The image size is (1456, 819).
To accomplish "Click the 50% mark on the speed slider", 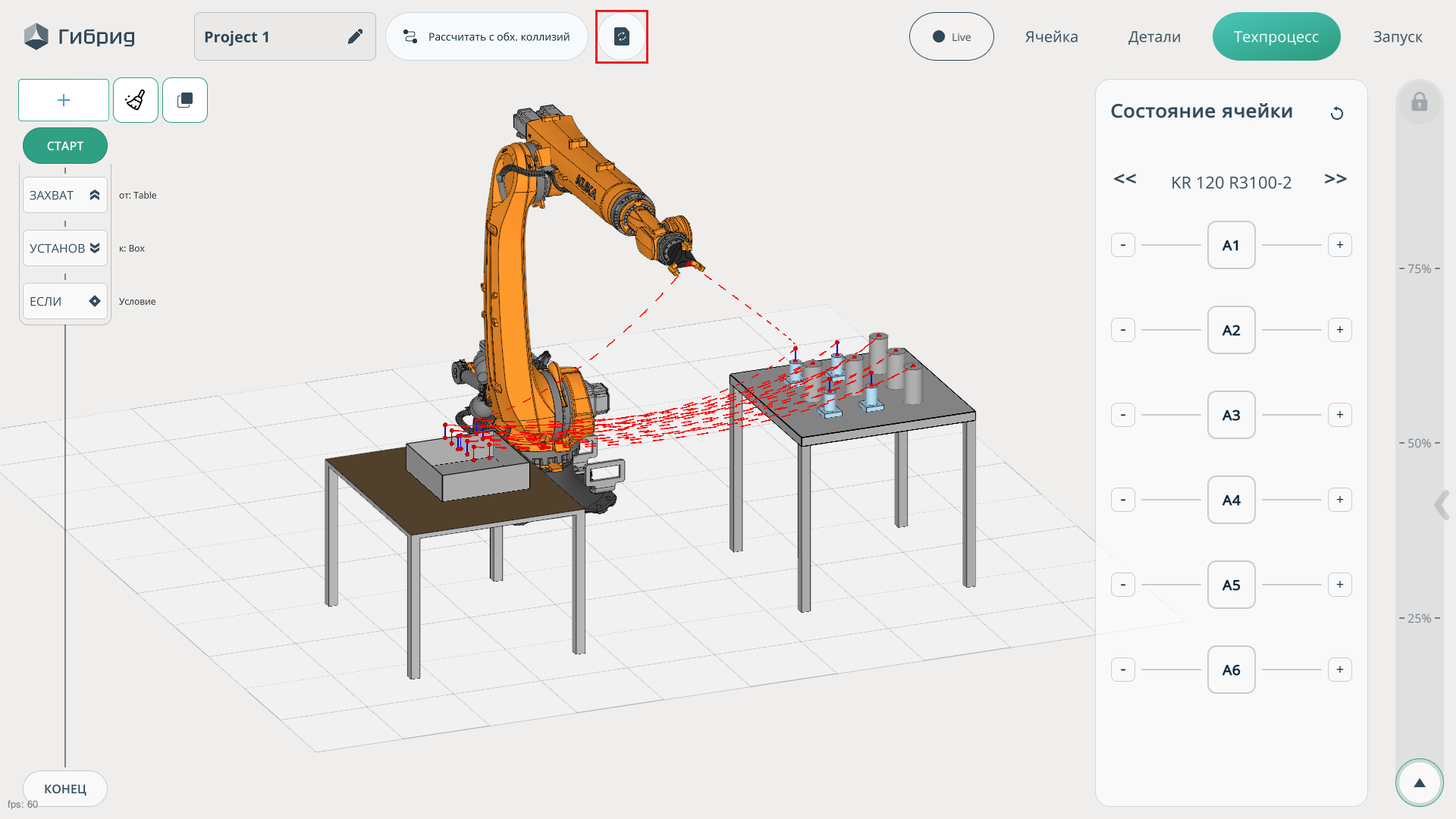I will (1419, 443).
